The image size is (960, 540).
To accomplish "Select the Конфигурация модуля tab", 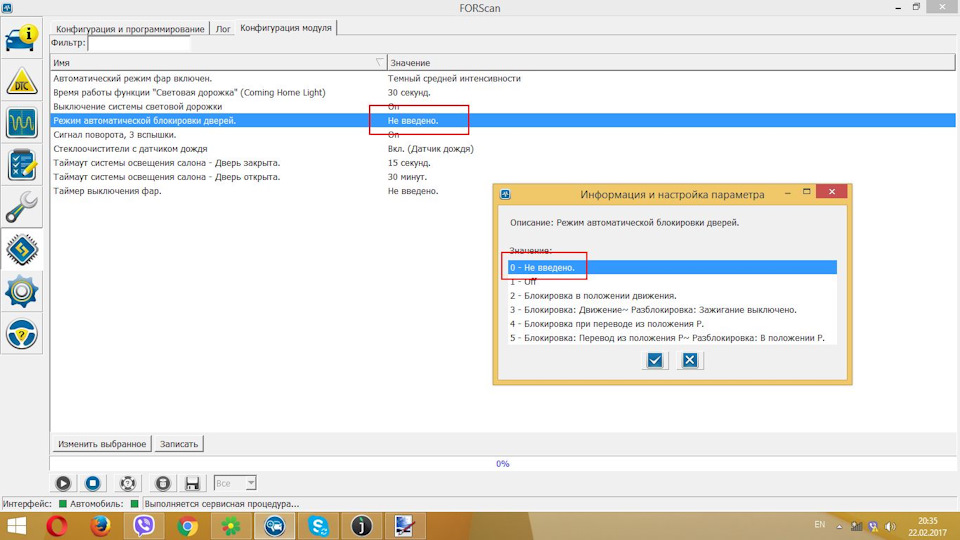I will tap(286, 28).
